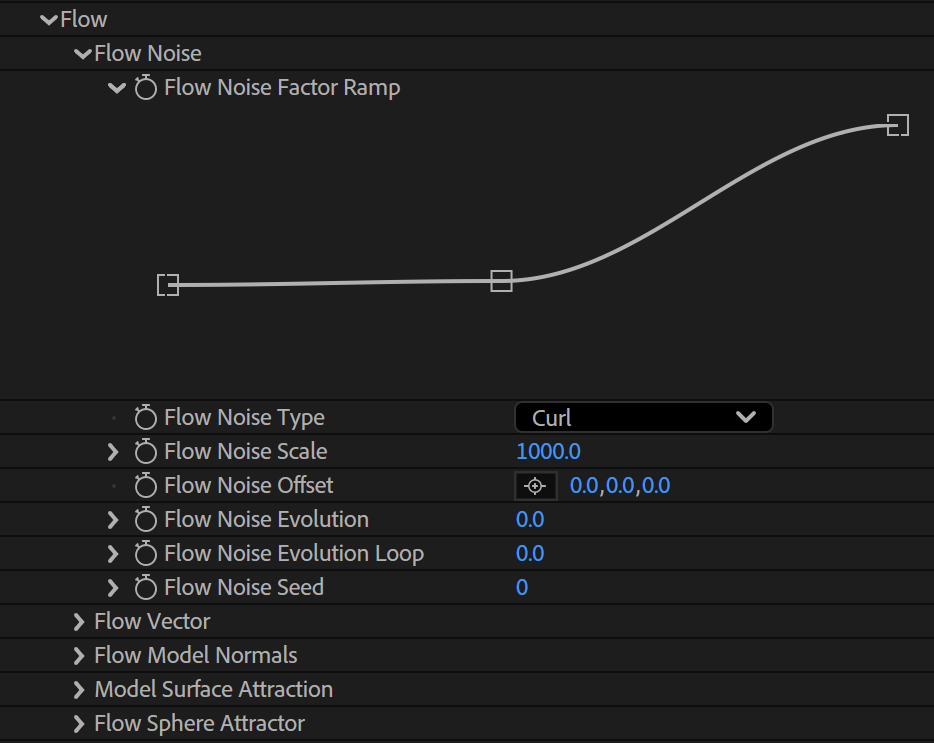934x743 pixels.
Task: Toggle stopwatch for Flow Noise Evolution Loop
Action: pyautogui.click(x=145, y=554)
